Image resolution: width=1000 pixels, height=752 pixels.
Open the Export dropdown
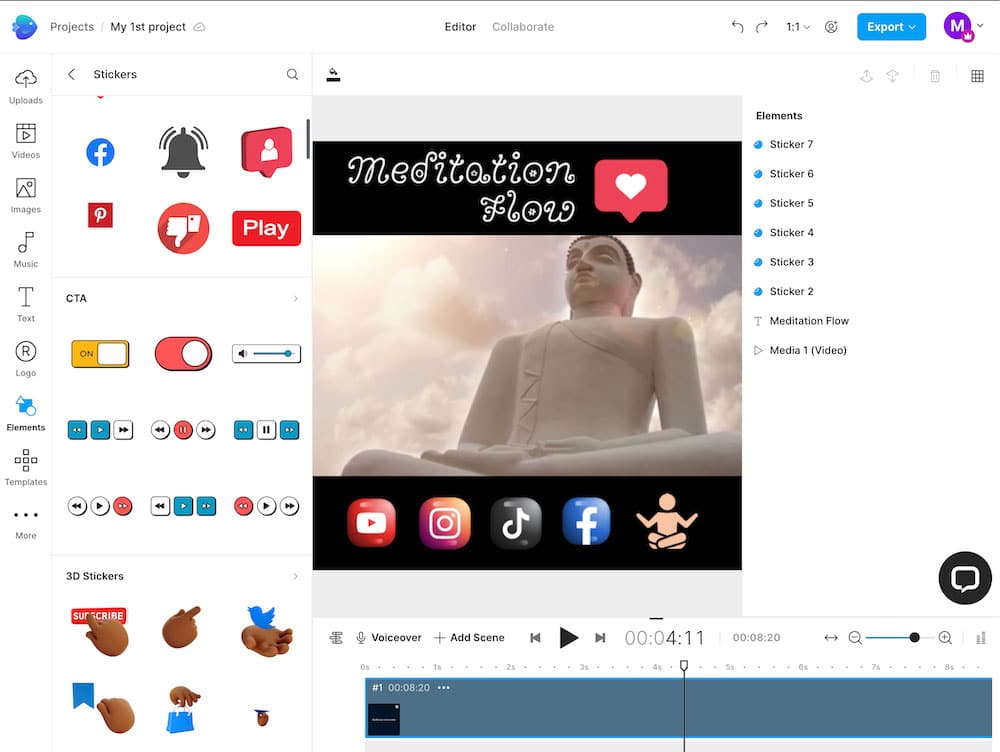891,27
